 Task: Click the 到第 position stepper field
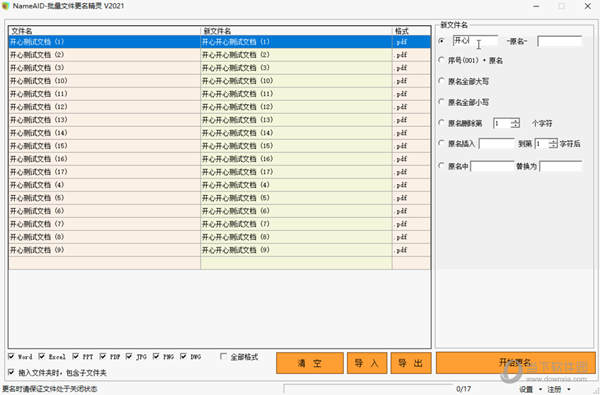point(546,144)
